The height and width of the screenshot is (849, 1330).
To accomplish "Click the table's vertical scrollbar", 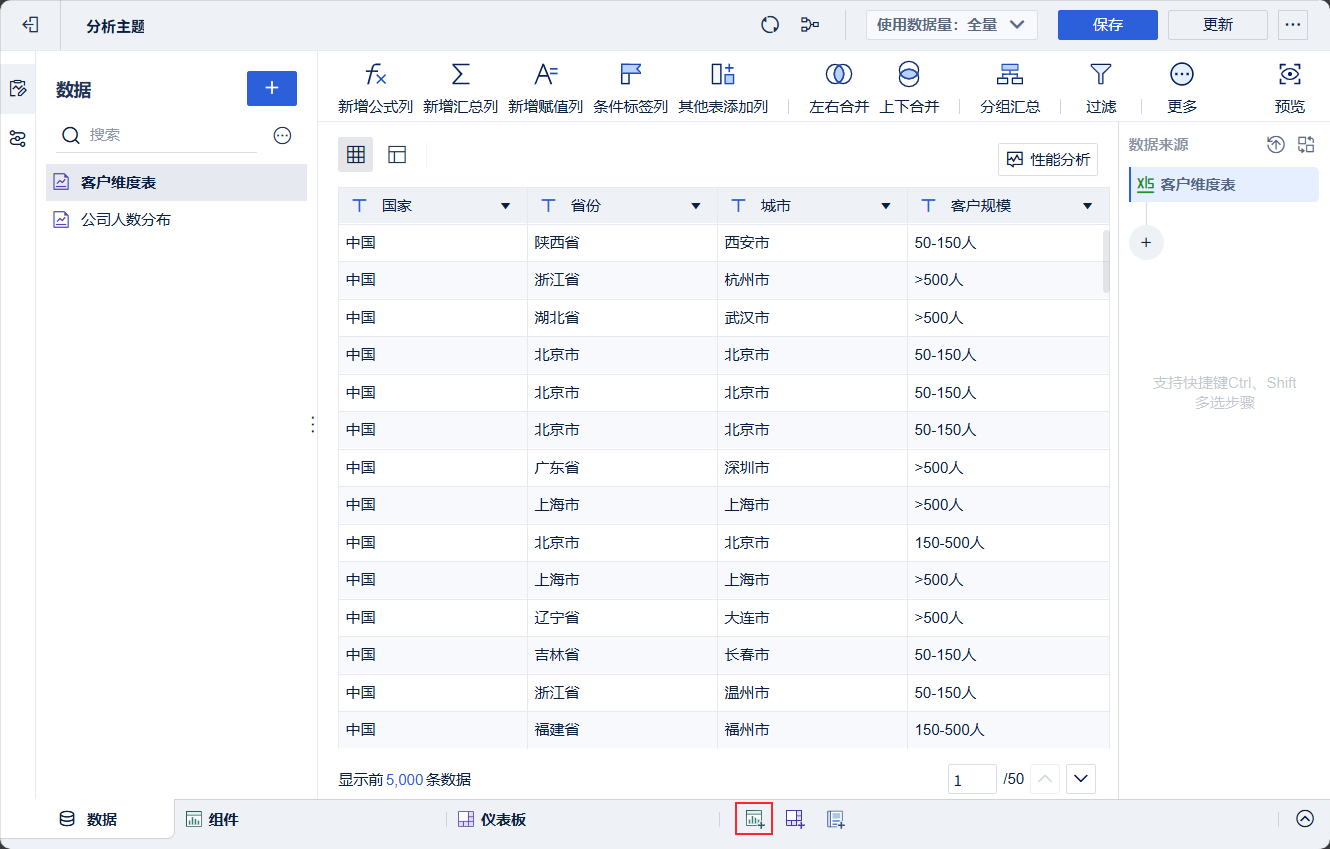I will [1106, 261].
